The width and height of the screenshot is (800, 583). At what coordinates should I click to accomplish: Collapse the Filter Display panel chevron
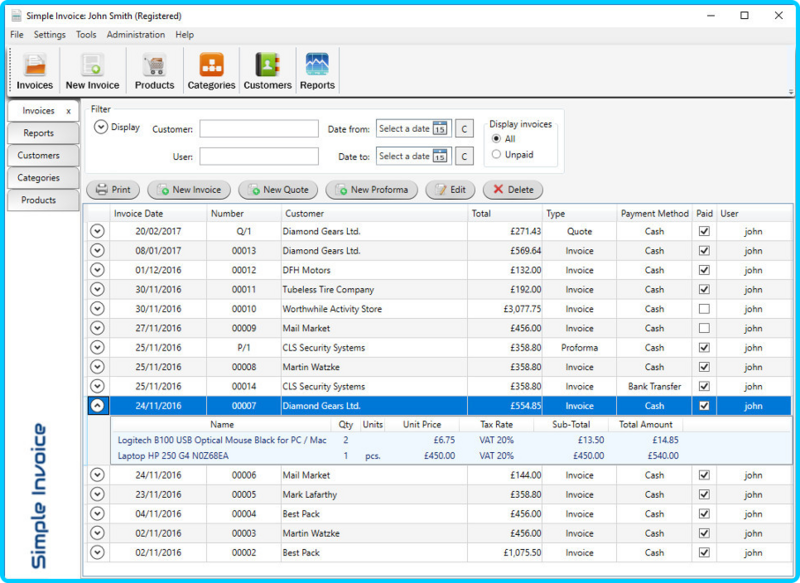coord(101,127)
